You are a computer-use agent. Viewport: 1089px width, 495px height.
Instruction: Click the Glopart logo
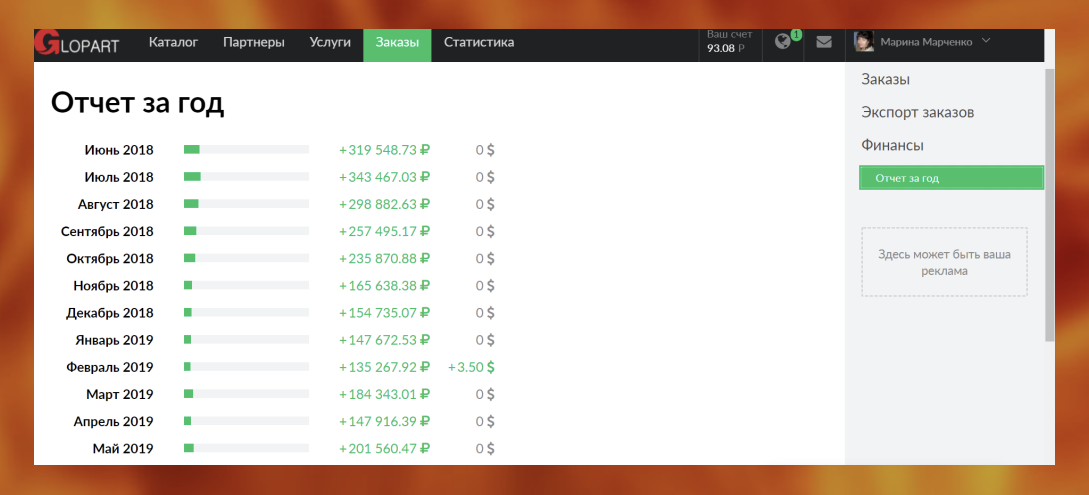pos(77,44)
